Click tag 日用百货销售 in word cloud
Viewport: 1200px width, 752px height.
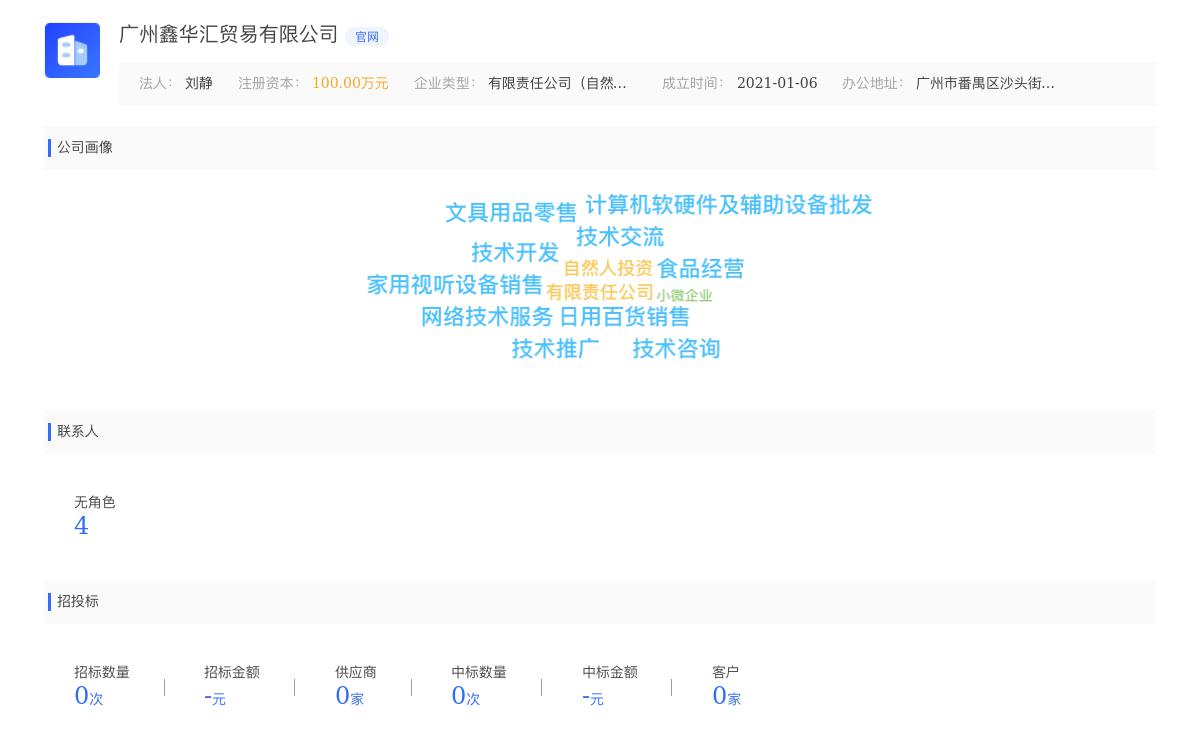[624, 317]
